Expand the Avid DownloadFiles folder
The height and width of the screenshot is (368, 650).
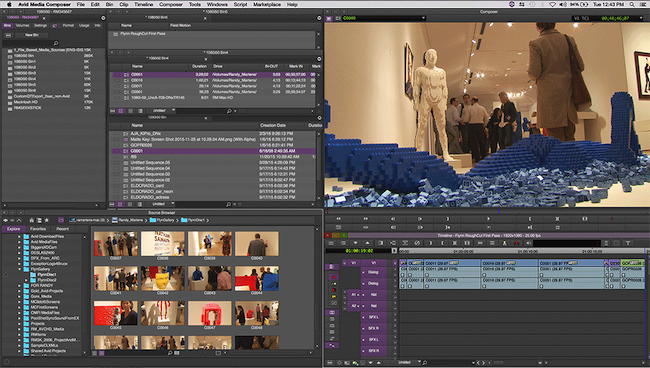pos(19,237)
